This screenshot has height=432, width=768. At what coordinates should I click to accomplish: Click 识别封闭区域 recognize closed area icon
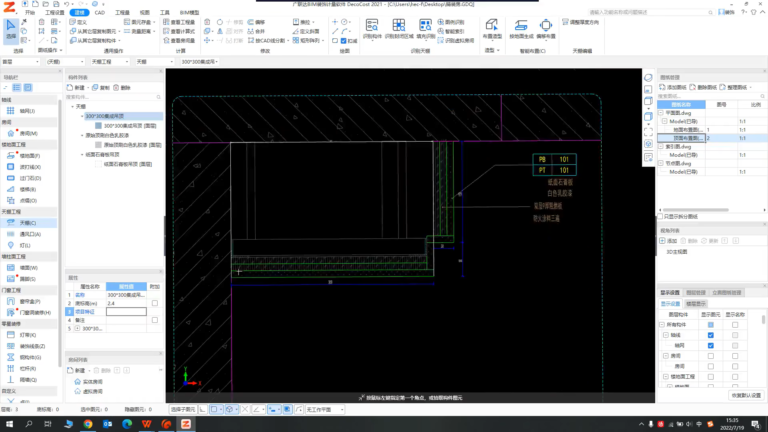399,29
